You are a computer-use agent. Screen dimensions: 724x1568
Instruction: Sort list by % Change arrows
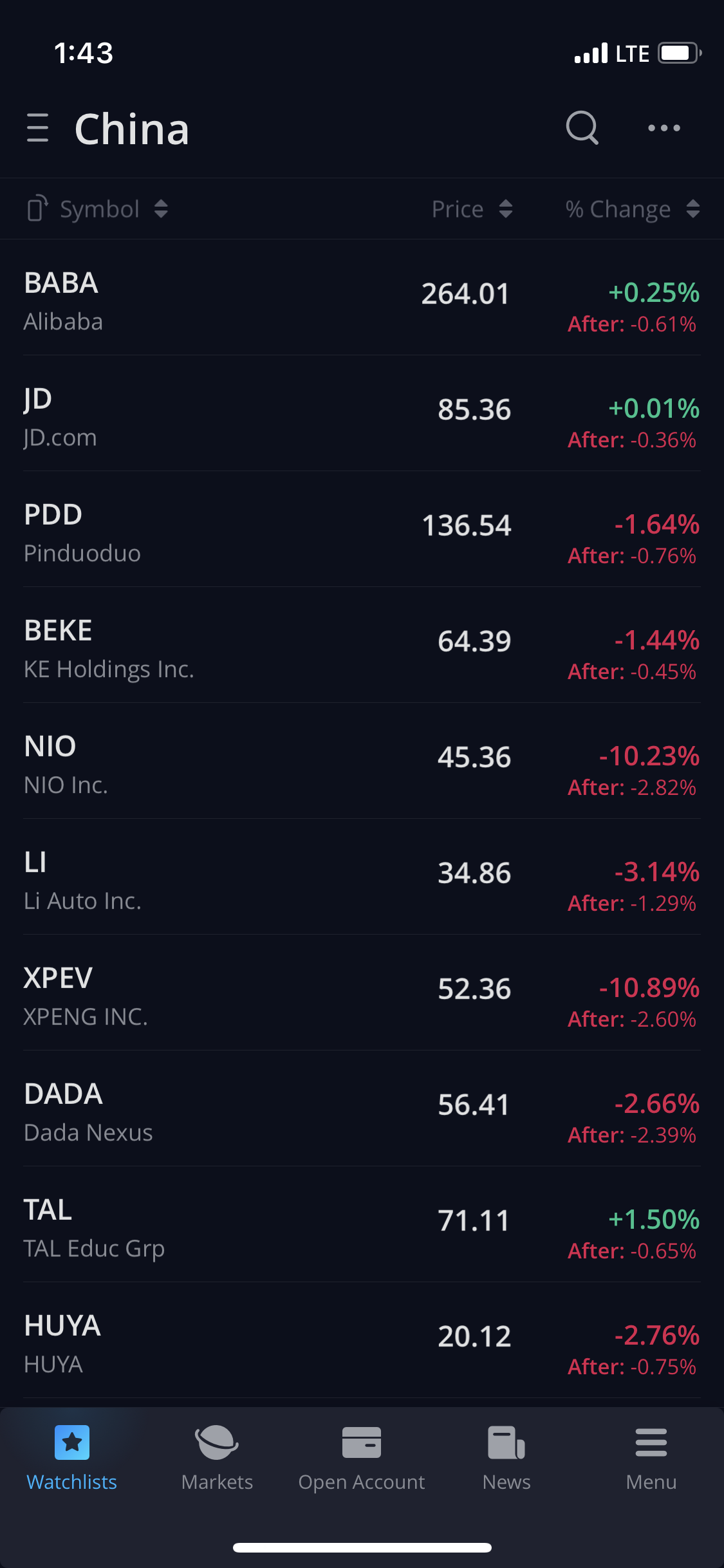(692, 209)
